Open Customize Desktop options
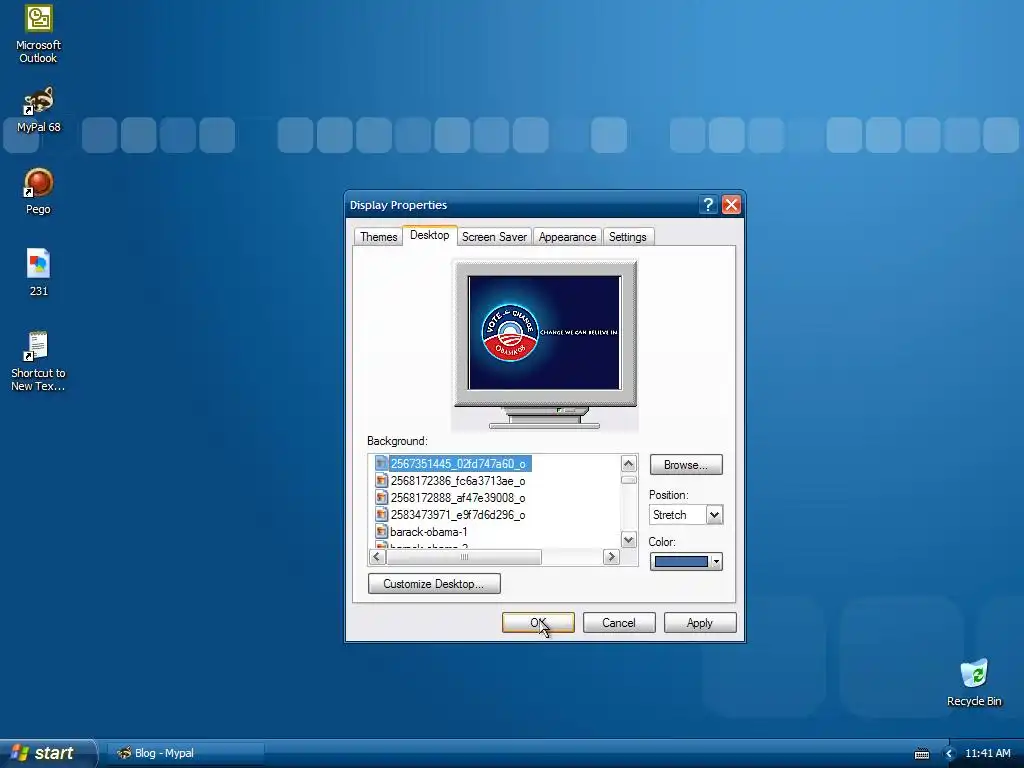Viewport: 1024px width, 768px height. tap(434, 584)
